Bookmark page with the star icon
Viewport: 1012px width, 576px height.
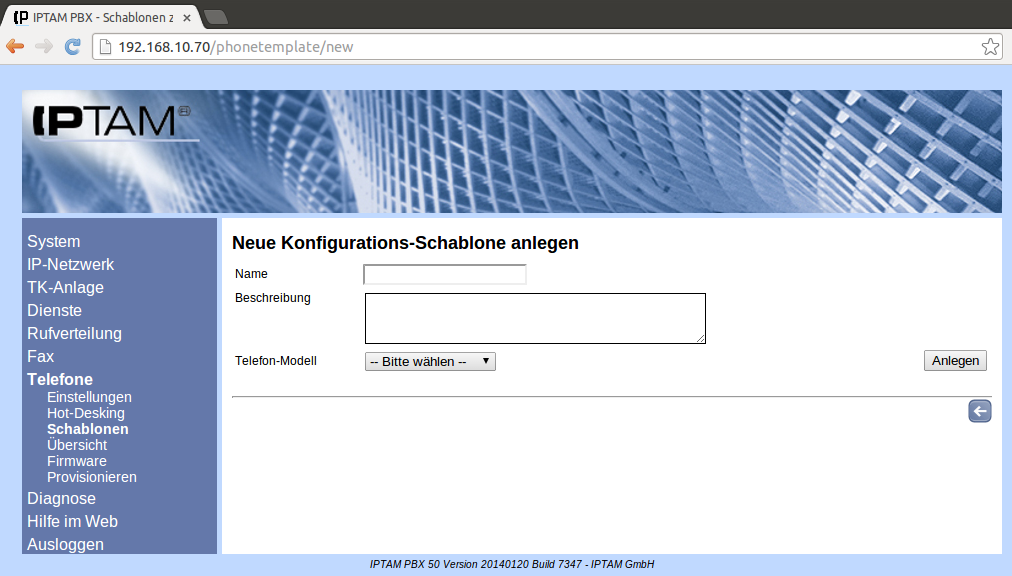989,46
